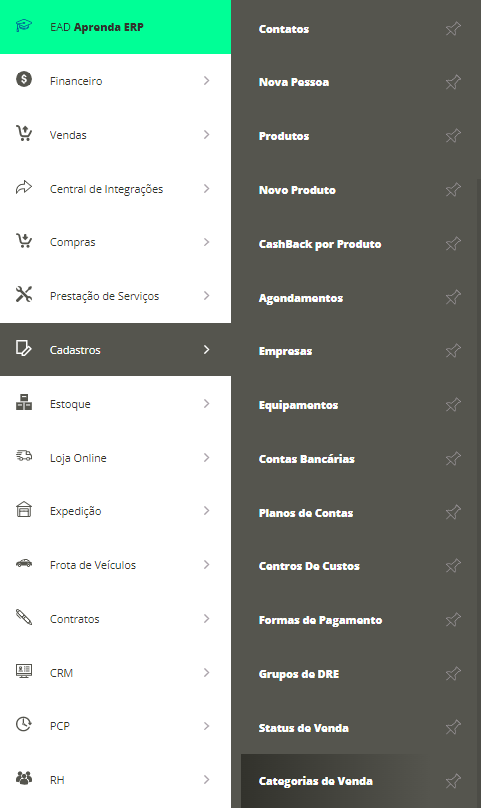Click the dollar coin Financeiro icon
Screen dimensions: 481x808
24,79
